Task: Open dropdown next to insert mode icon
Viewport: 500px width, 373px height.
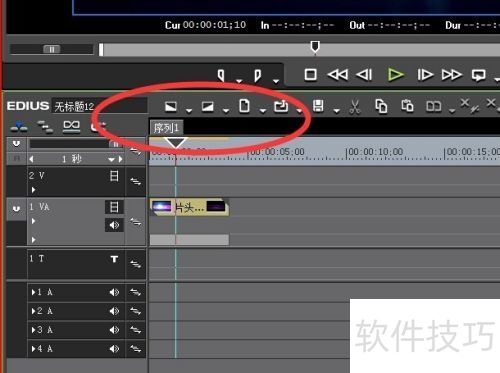Action: point(189,110)
